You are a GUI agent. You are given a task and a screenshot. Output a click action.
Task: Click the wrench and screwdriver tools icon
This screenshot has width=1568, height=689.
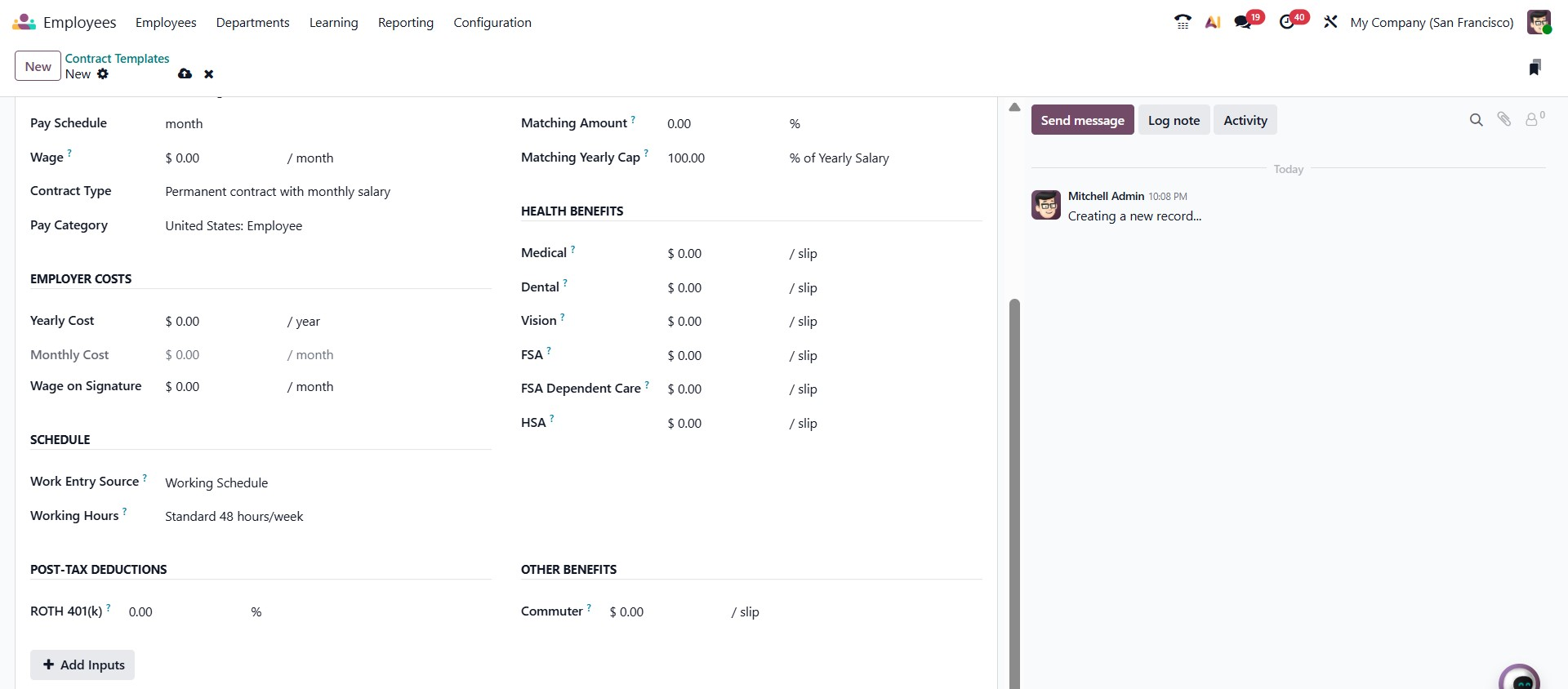point(1330,22)
